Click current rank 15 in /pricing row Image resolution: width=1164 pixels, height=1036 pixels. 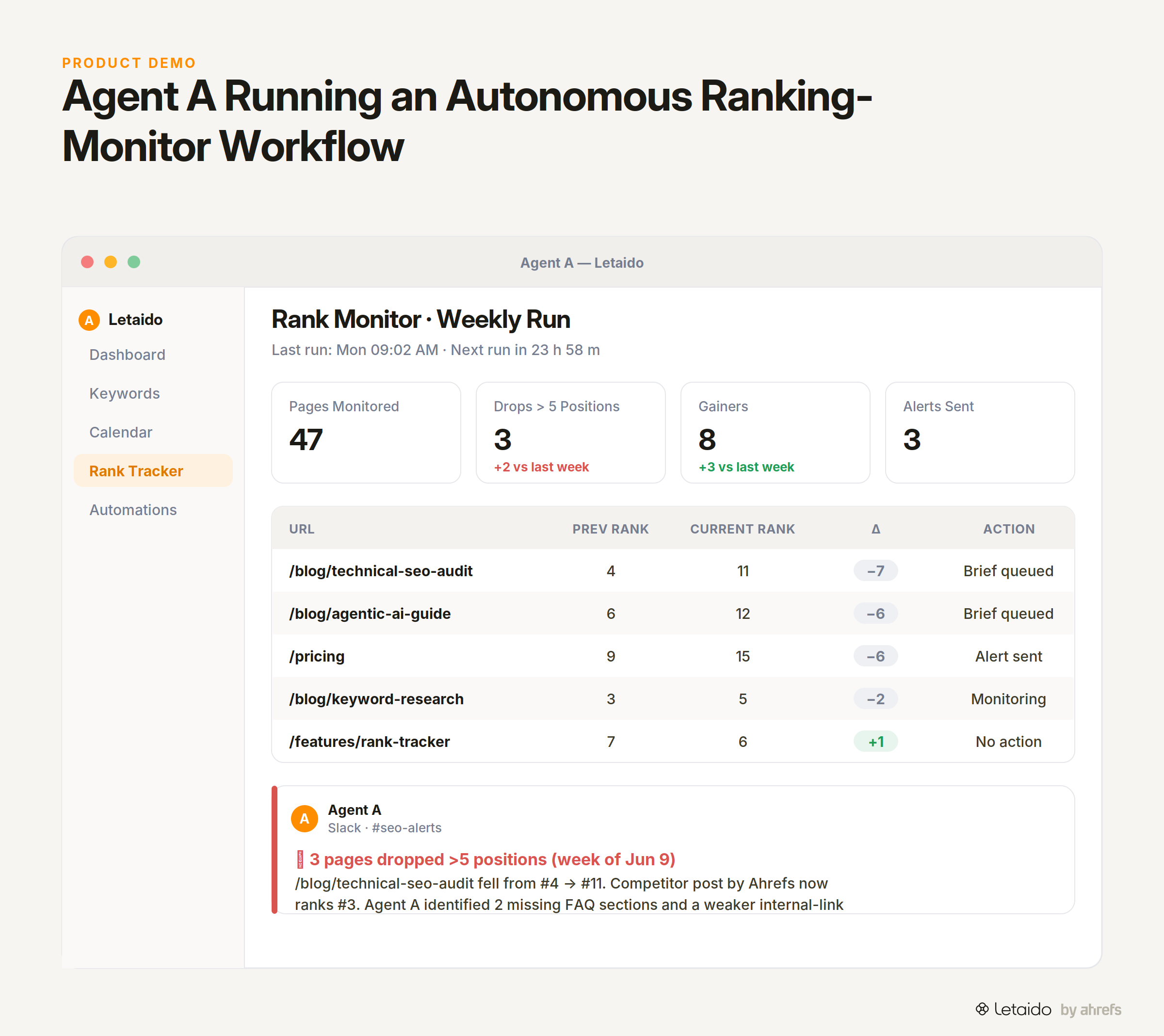click(x=743, y=656)
